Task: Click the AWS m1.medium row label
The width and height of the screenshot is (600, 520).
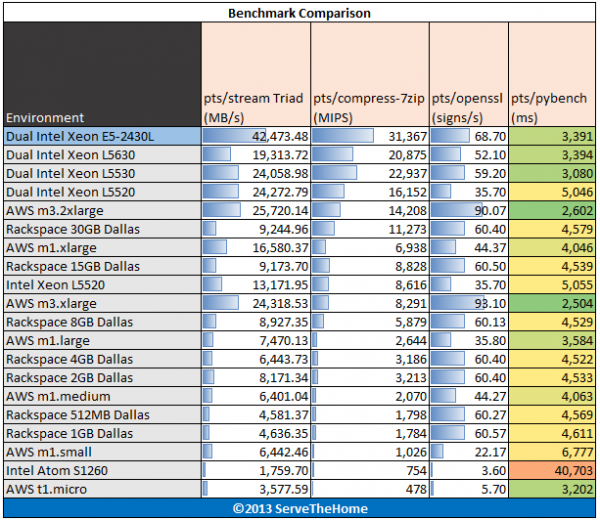Action: pos(103,396)
